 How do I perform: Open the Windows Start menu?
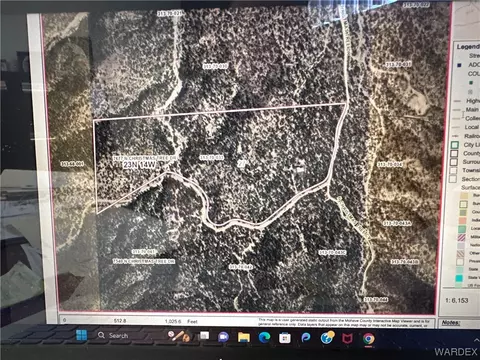tap(82, 335)
